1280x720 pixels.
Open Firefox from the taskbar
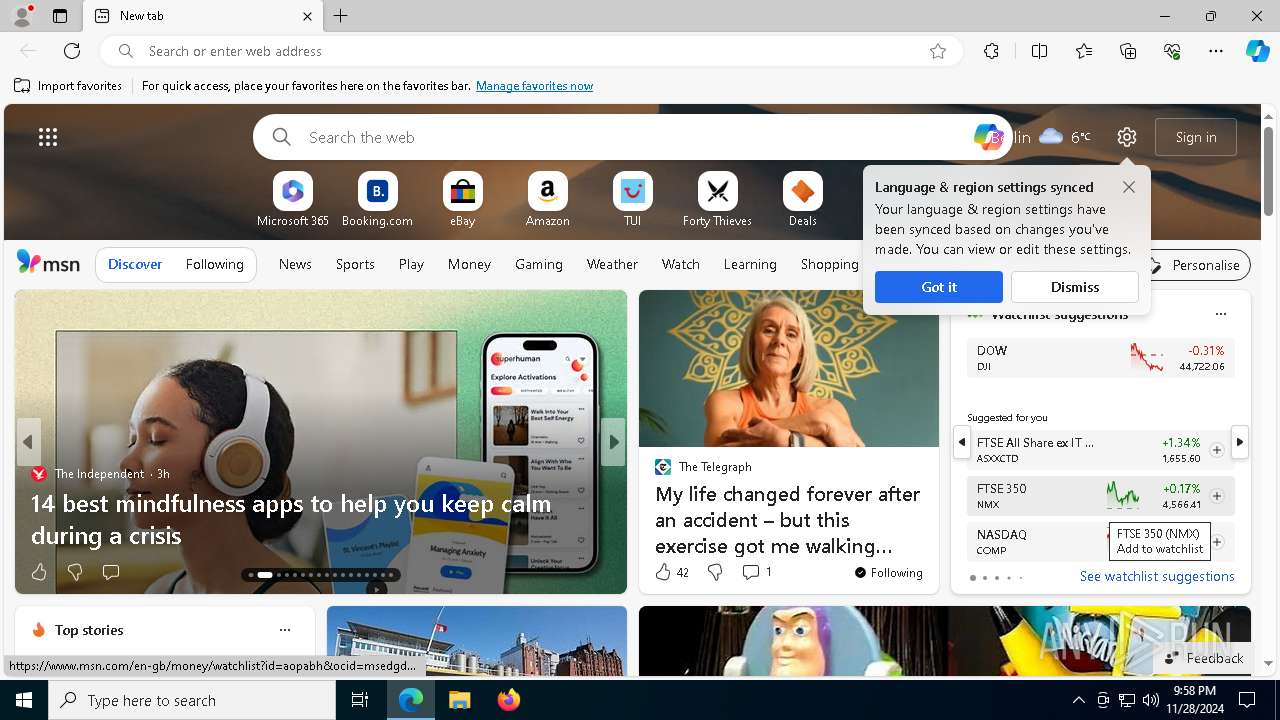pyautogui.click(x=509, y=700)
